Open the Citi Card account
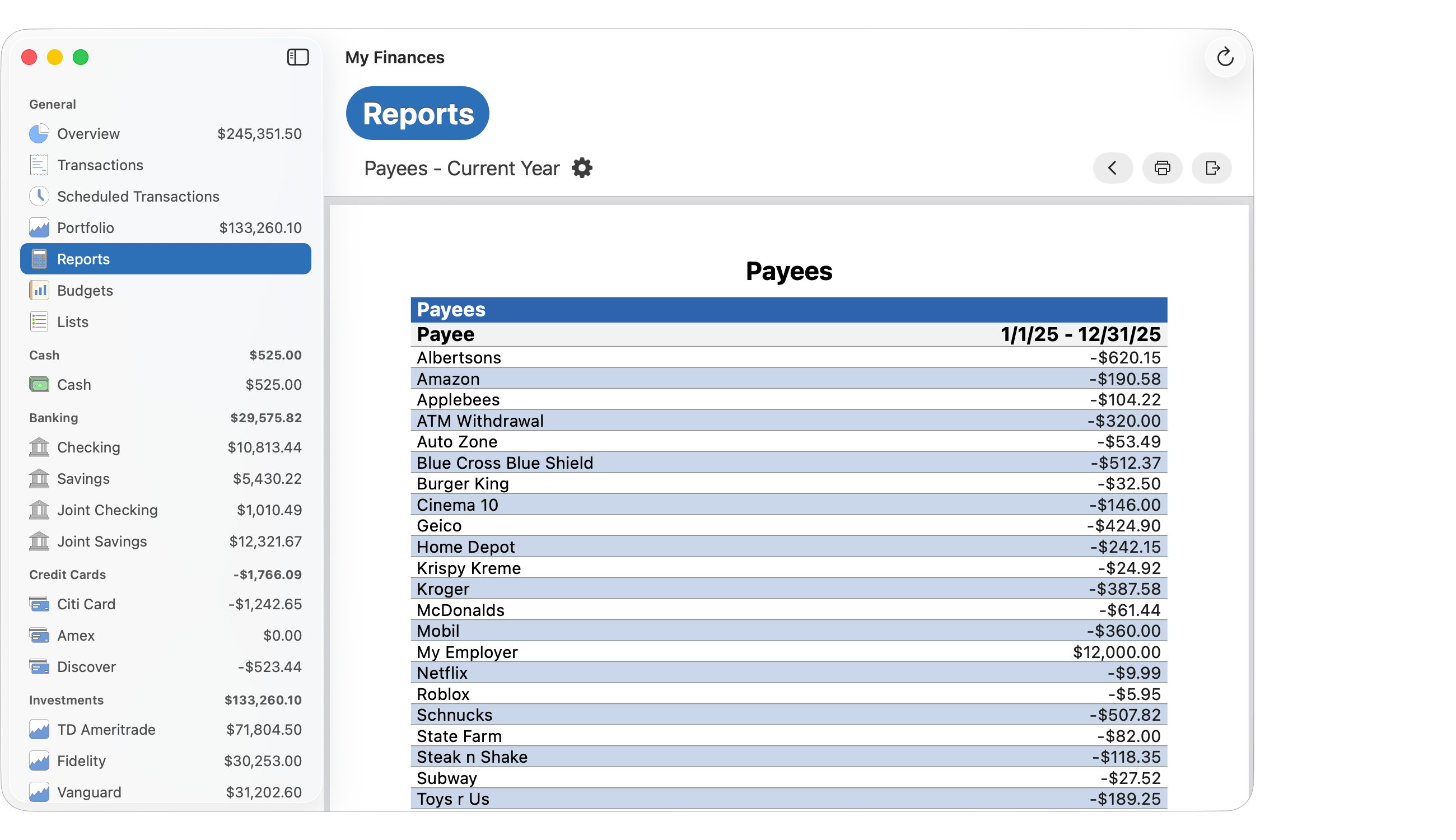 point(87,604)
